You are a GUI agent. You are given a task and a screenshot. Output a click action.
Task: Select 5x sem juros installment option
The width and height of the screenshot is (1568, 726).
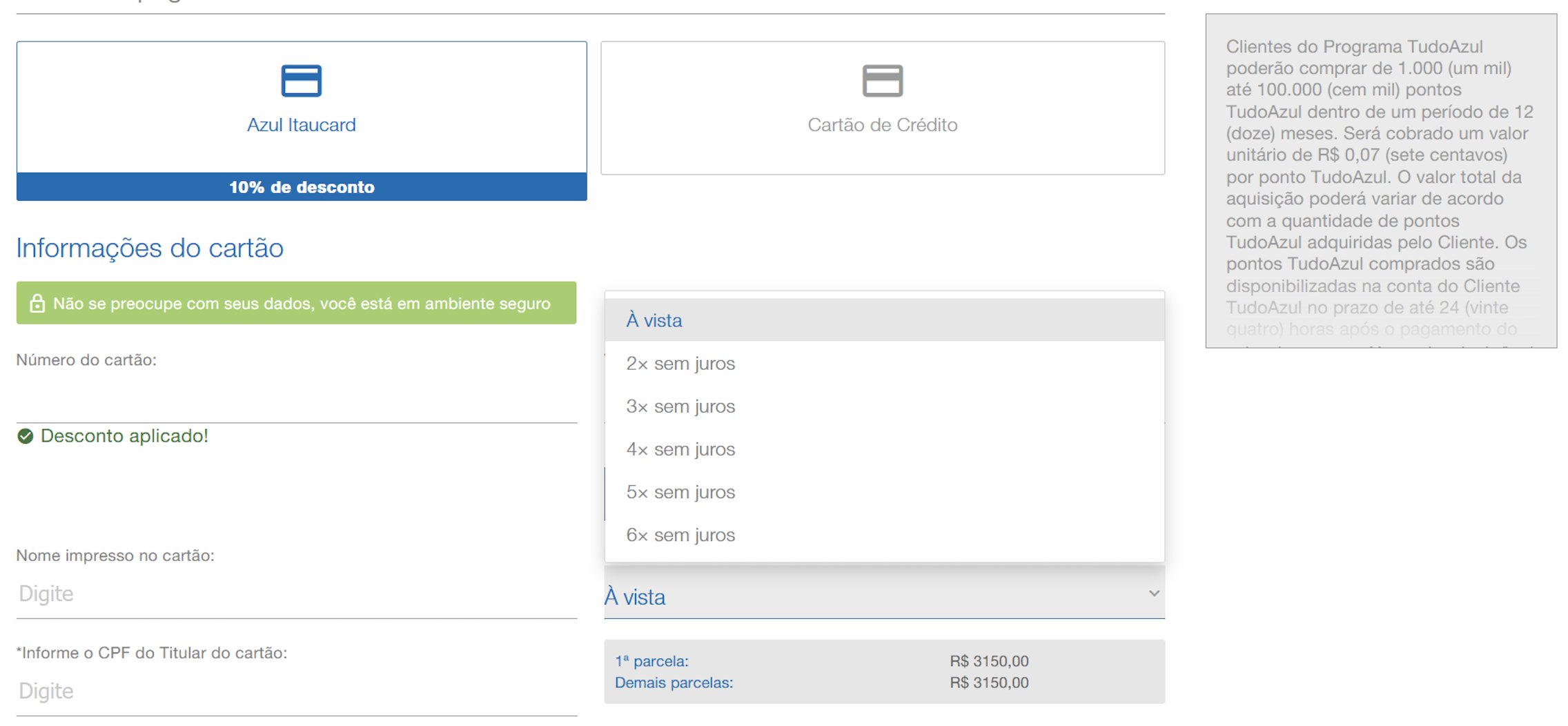click(885, 491)
